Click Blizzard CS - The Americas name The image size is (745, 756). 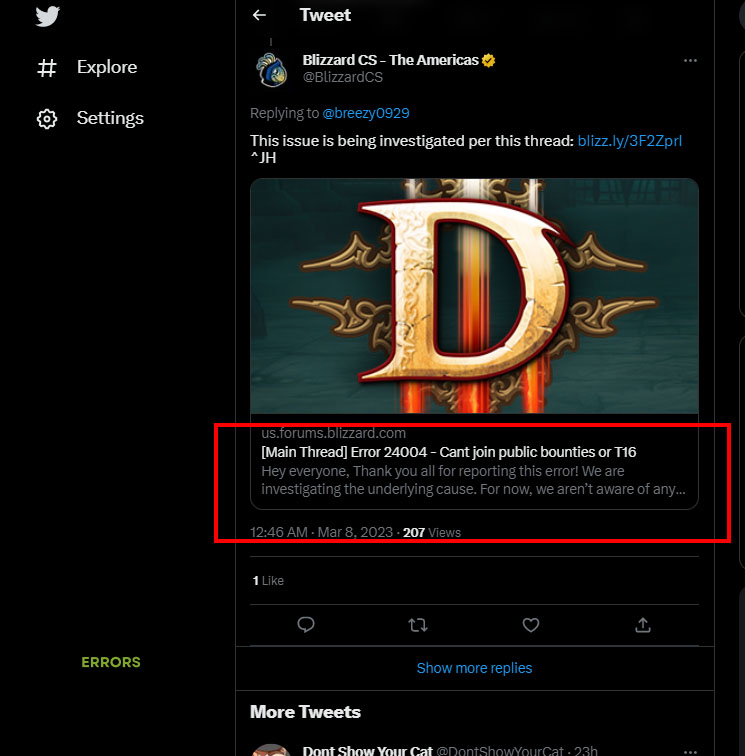pyautogui.click(x=391, y=60)
